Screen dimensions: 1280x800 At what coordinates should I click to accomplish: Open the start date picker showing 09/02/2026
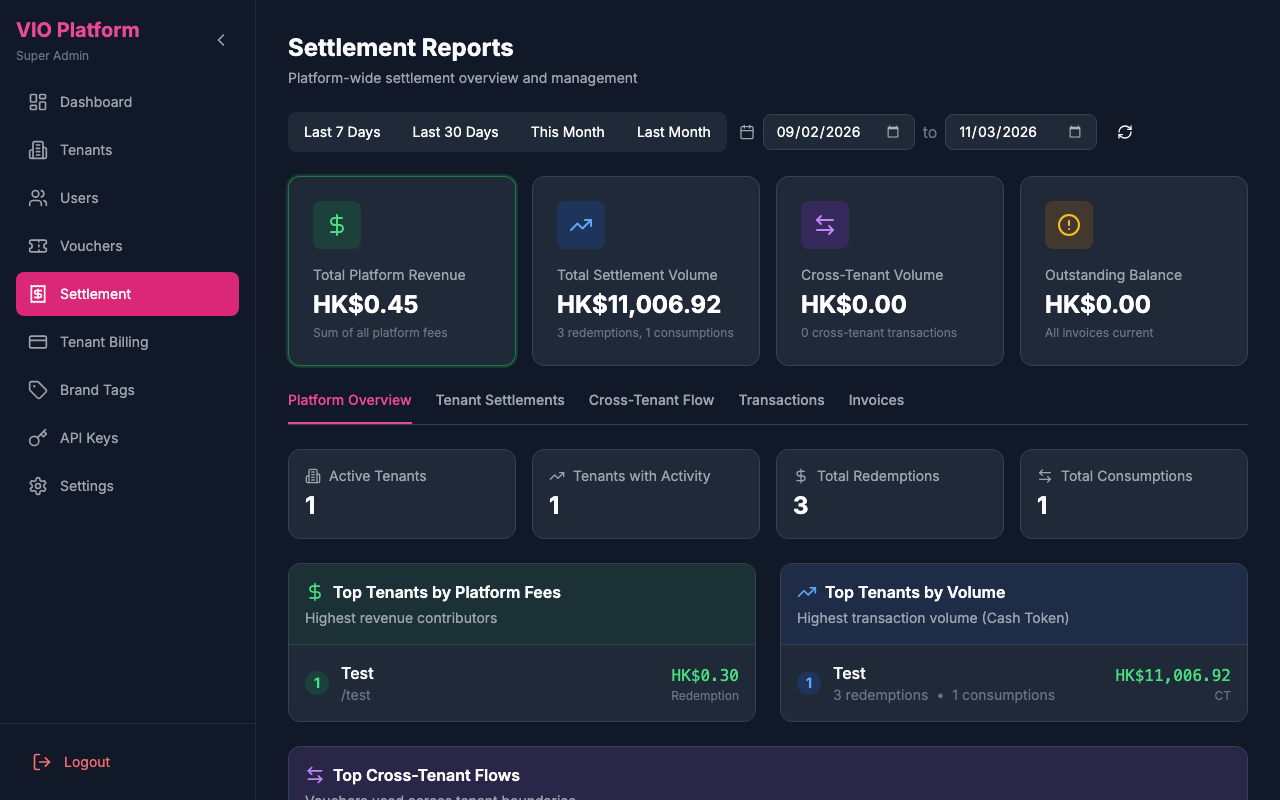(838, 131)
